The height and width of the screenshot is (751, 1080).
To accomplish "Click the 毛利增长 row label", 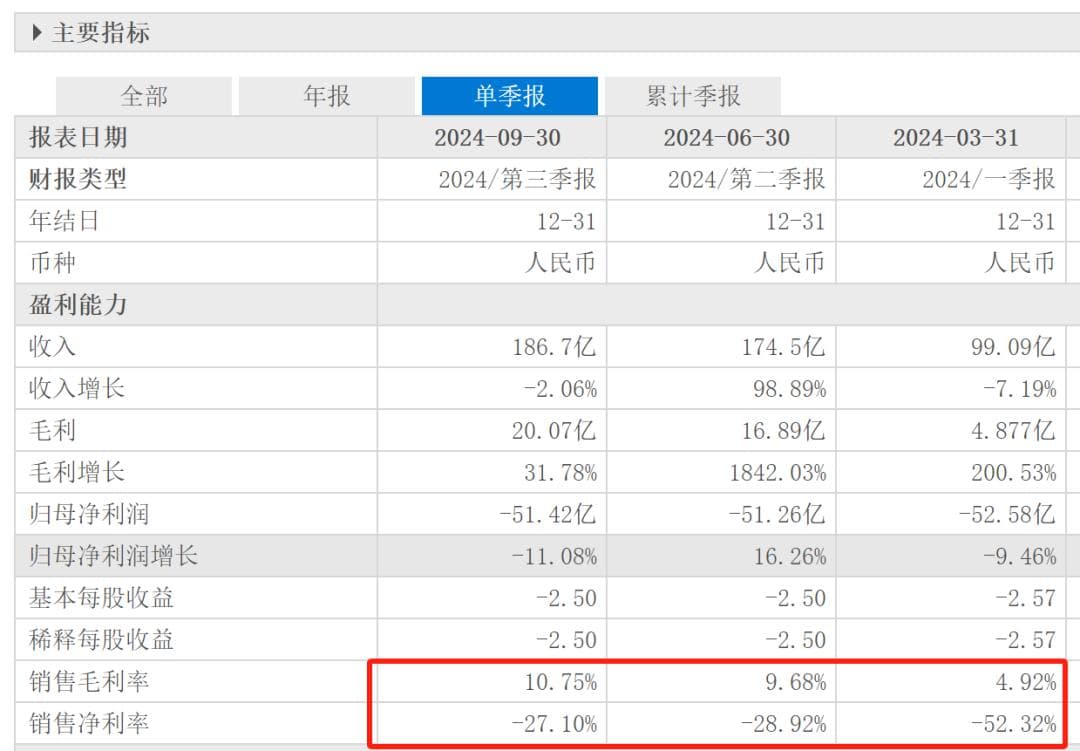I will 78,472.
